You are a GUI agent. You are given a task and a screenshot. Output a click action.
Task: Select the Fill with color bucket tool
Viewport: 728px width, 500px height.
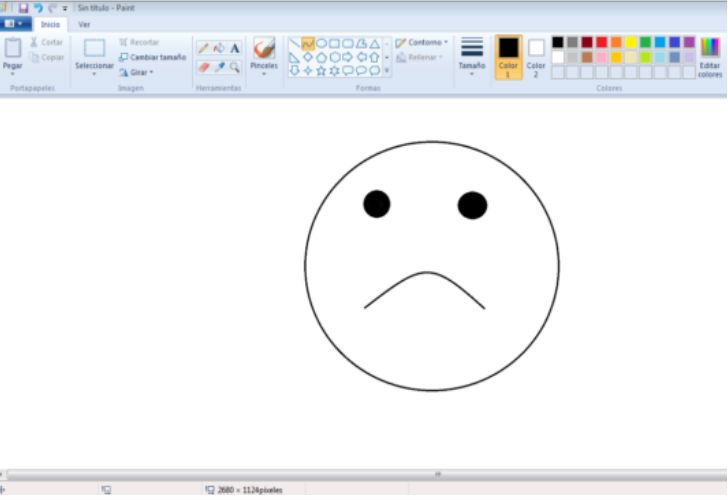tap(219, 48)
